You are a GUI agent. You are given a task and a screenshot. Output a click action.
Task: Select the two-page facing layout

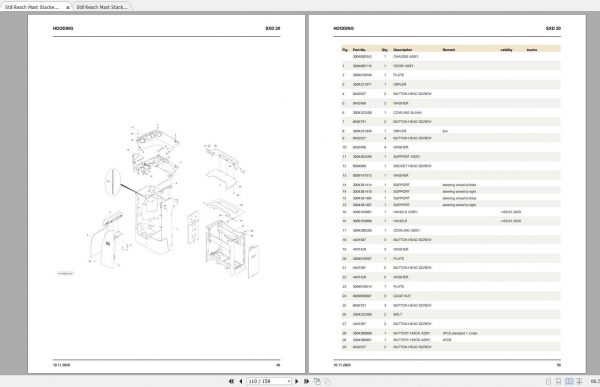click(569, 381)
